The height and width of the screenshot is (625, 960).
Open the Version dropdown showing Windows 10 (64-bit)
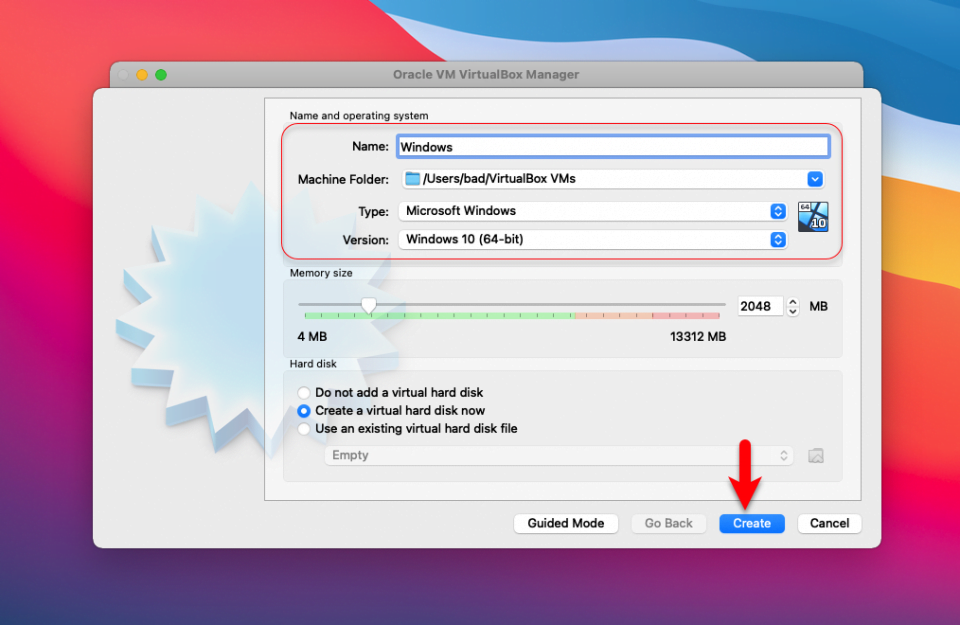point(777,239)
